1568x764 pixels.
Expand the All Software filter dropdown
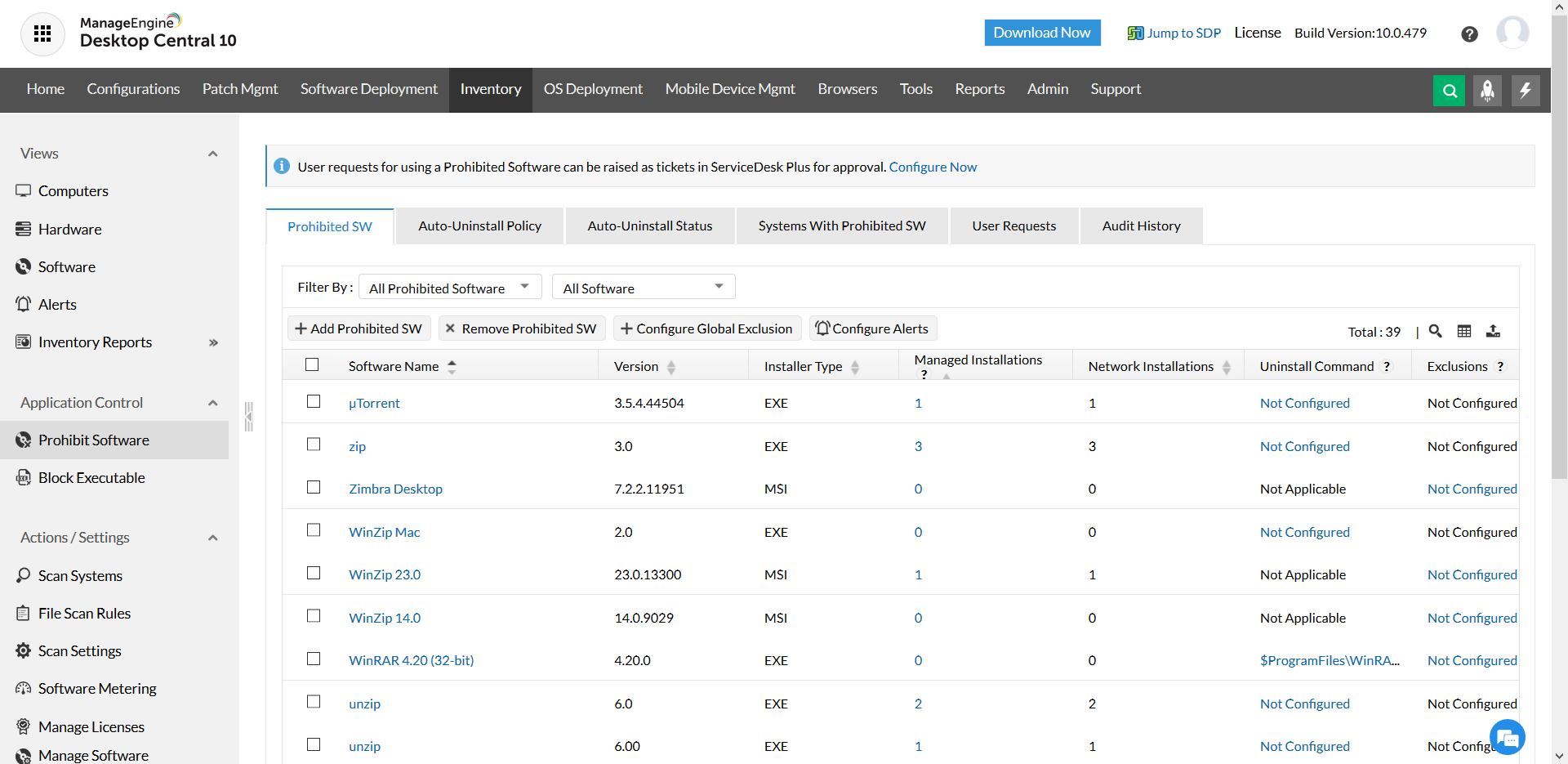click(644, 288)
